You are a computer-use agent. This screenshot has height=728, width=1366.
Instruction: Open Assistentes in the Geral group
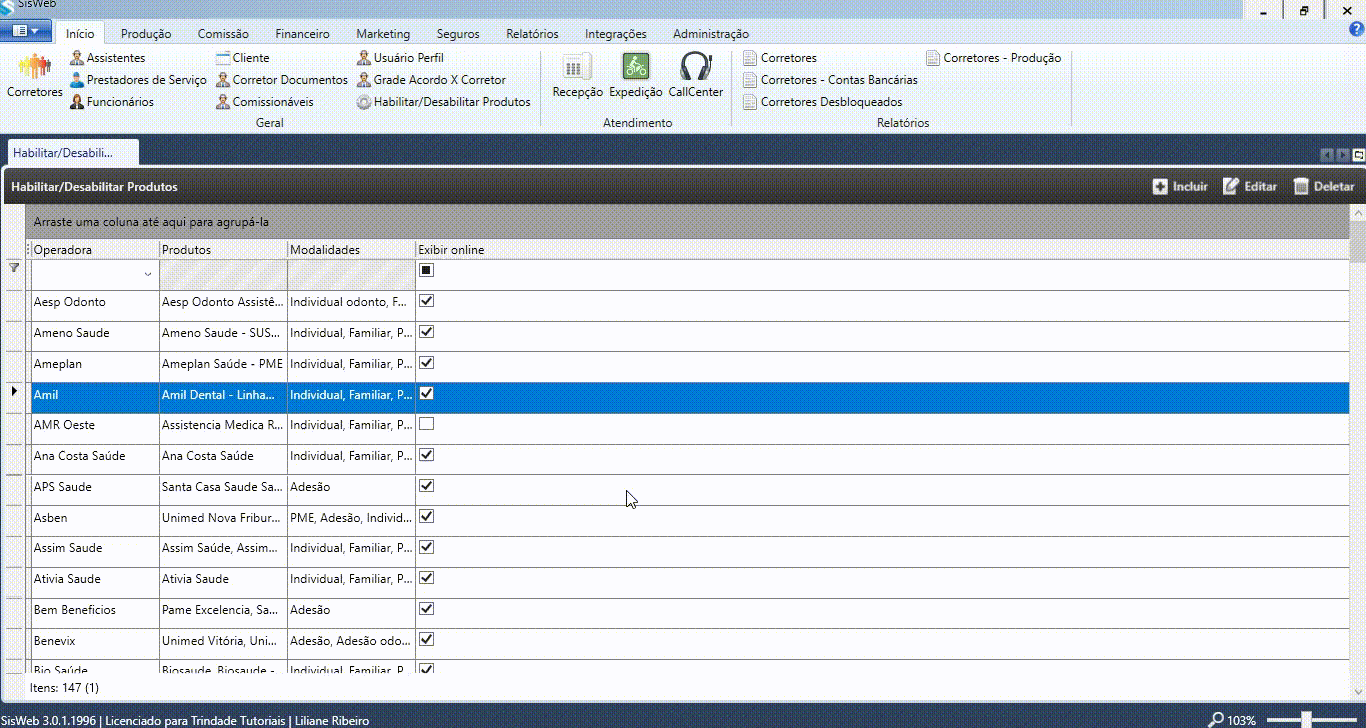pyautogui.click(x=107, y=58)
